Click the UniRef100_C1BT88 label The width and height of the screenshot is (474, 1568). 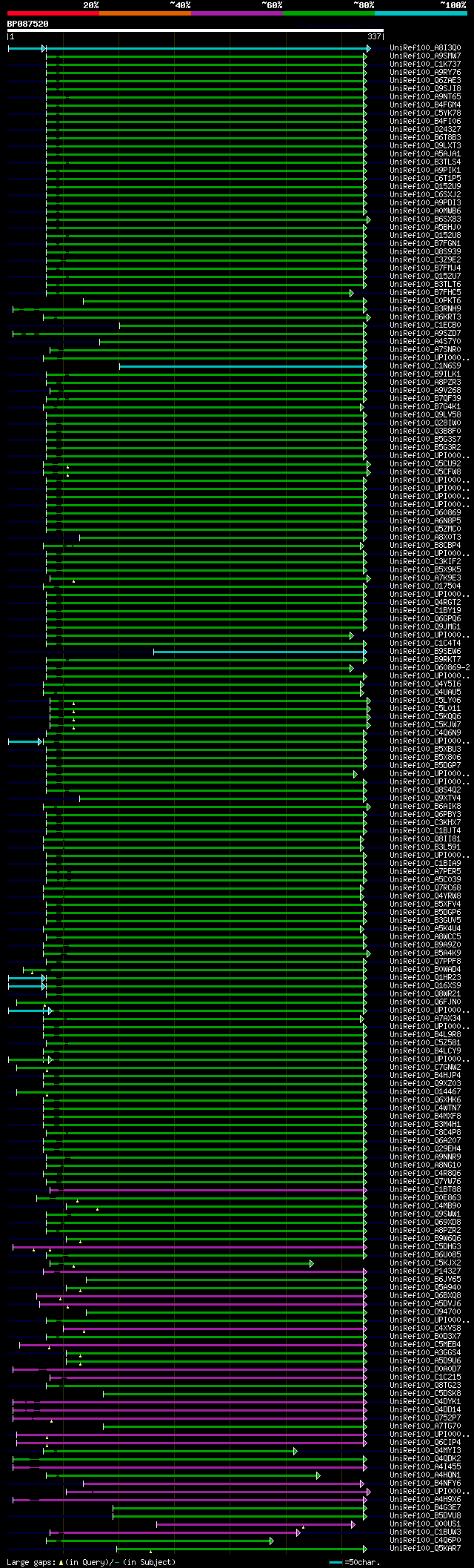click(425, 1190)
